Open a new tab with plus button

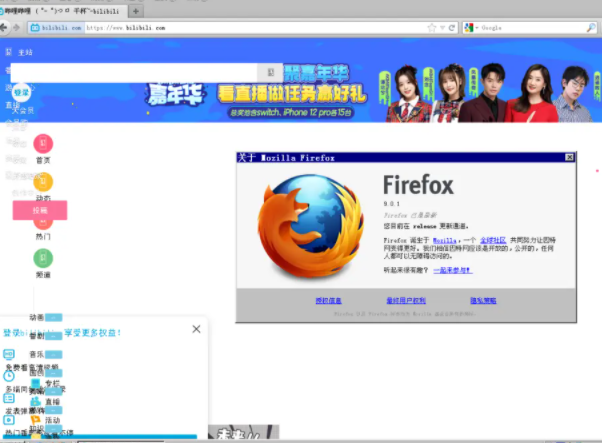click(136, 11)
